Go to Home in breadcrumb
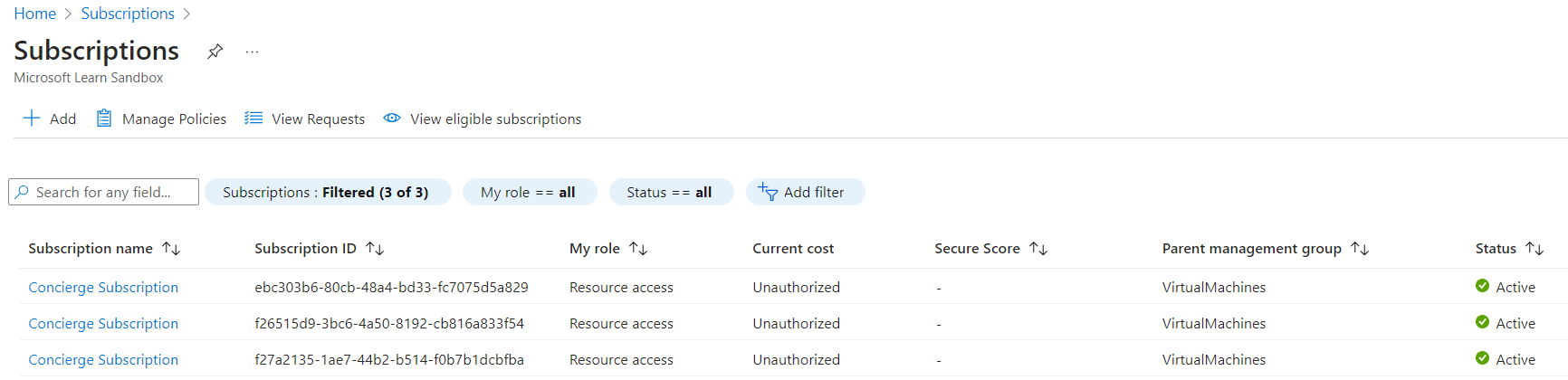Viewport: 1568px width, 380px height. tap(35, 14)
